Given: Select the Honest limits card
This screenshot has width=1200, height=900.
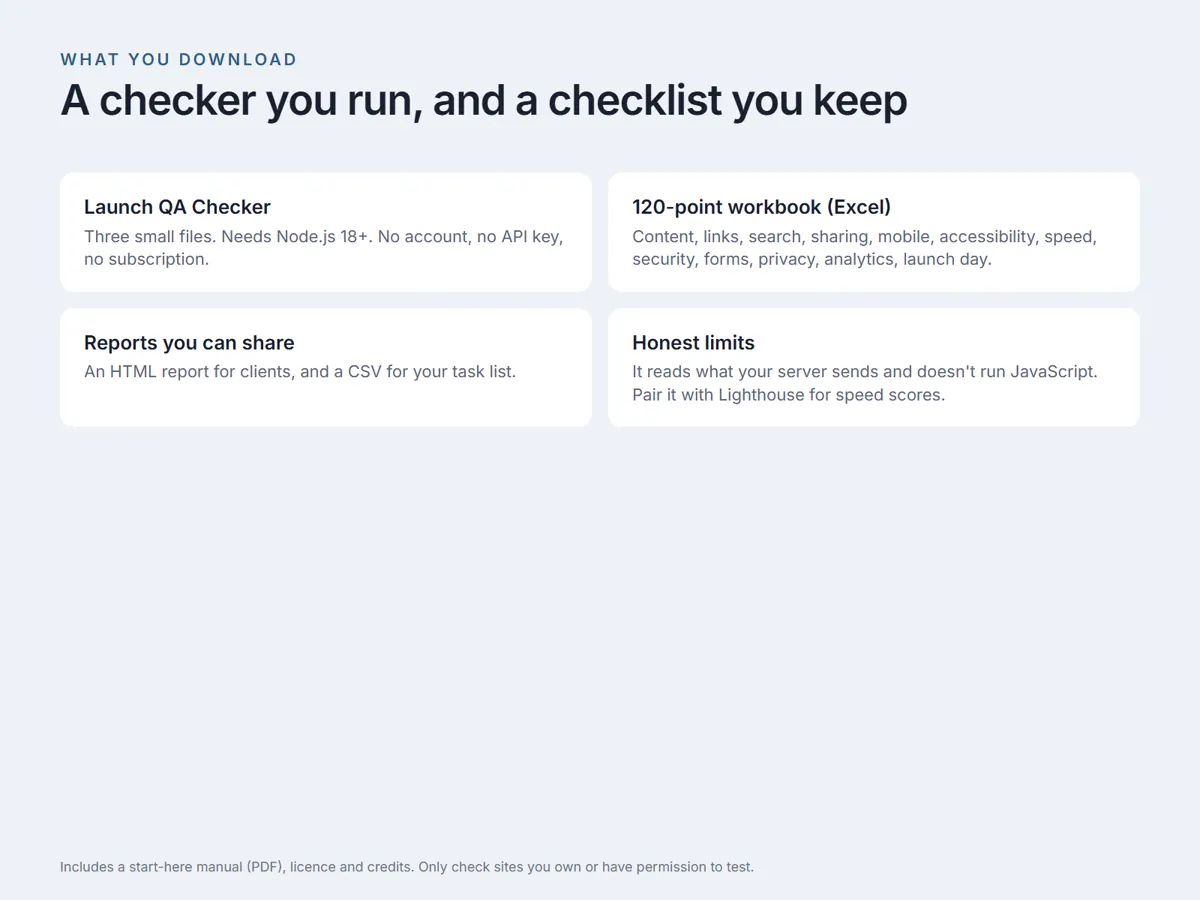Looking at the screenshot, I should click(x=874, y=367).
